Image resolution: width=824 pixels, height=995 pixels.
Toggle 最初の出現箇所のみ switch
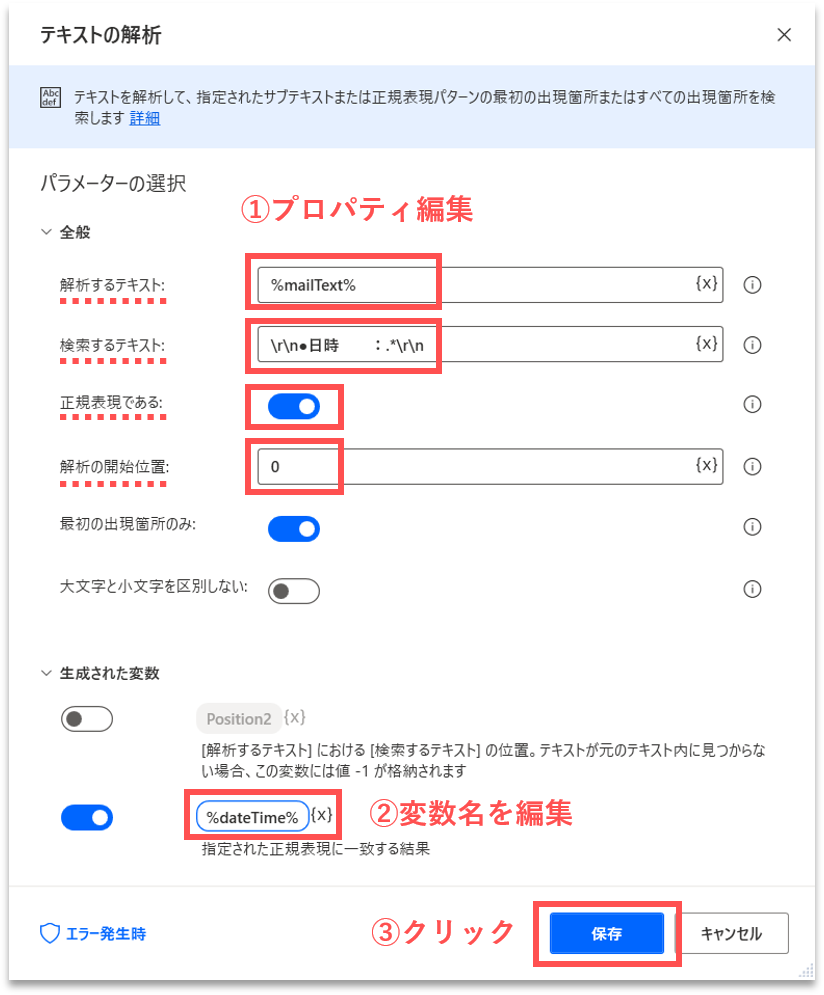[294, 529]
